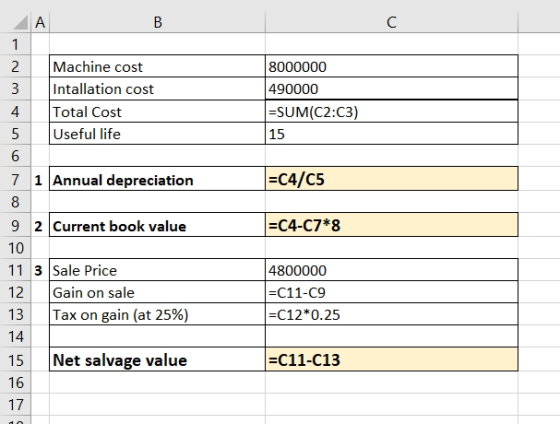The width and height of the screenshot is (560, 424).
Task: Click the bold 2 in cell A9
Action: 38,226
